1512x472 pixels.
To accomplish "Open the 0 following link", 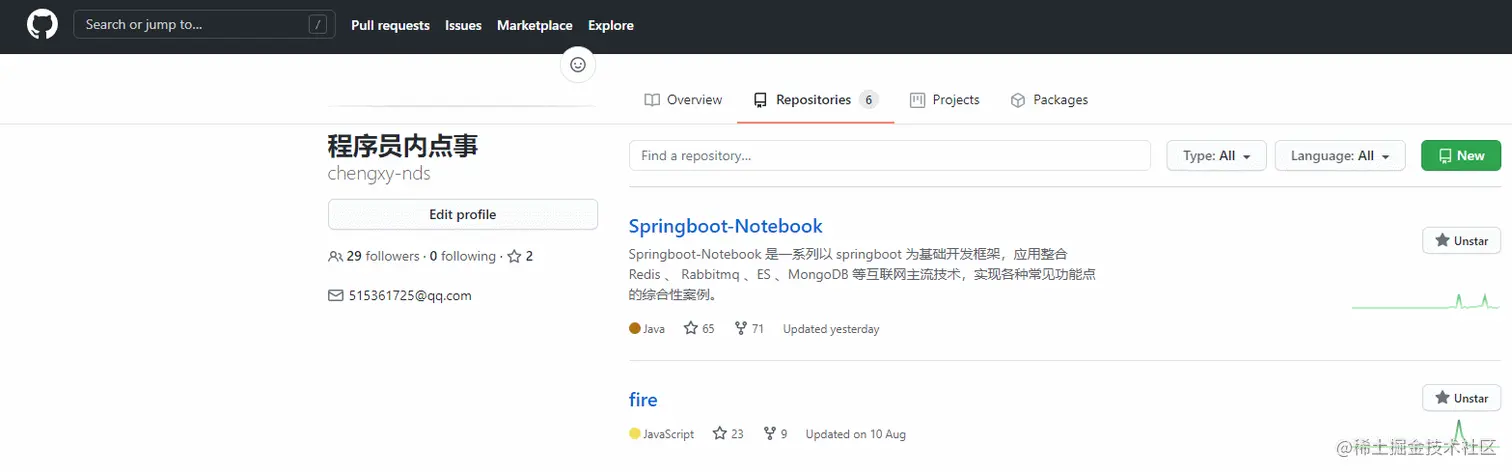I will [463, 256].
